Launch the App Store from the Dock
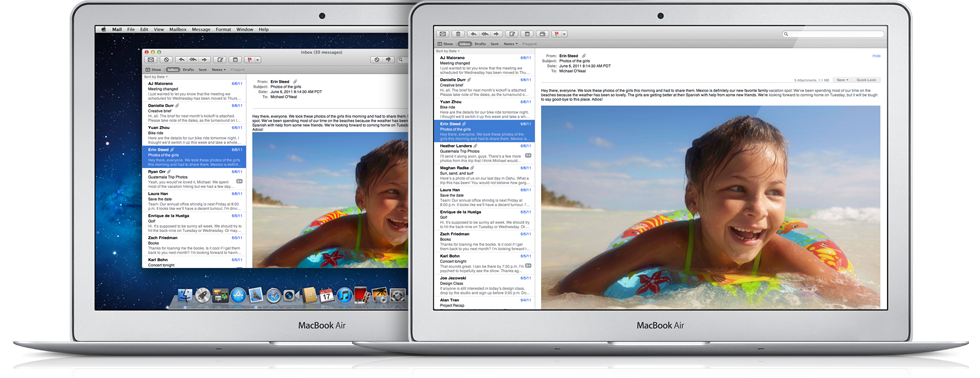Image resolution: width=980 pixels, height=378 pixels. (238, 295)
